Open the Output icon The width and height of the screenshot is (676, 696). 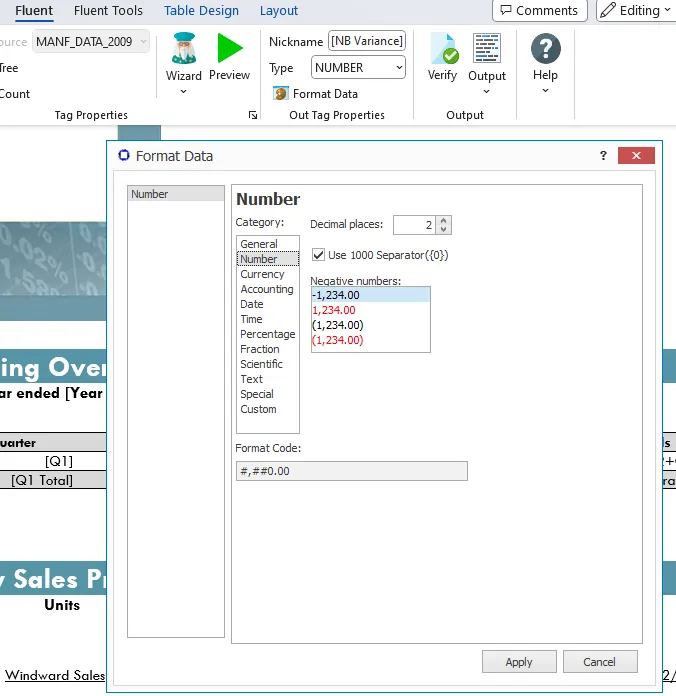pyautogui.click(x=487, y=48)
